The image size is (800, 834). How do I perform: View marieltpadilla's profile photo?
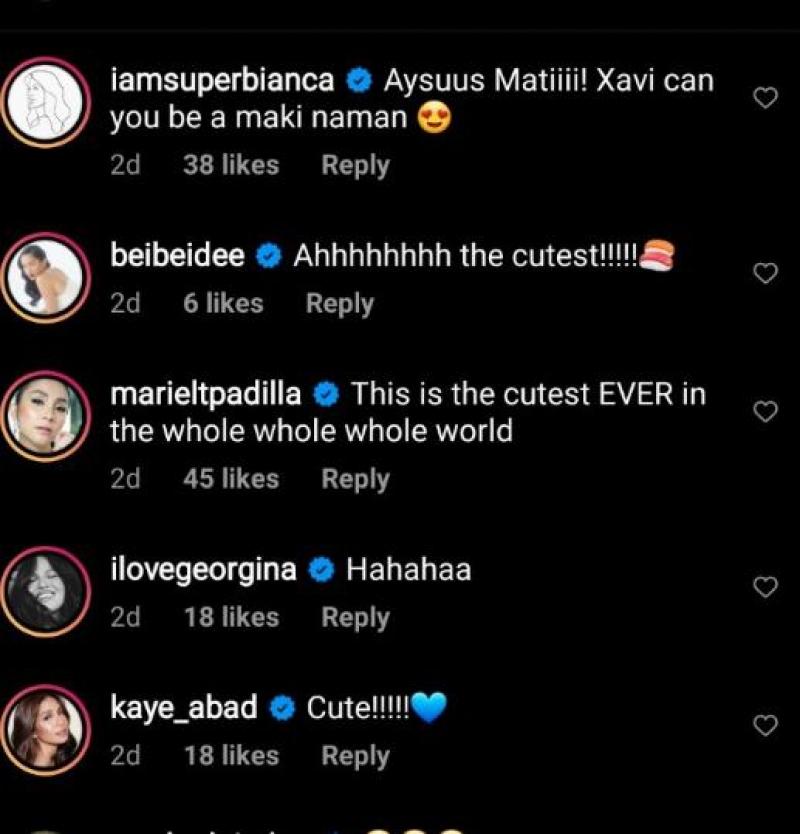click(50, 414)
